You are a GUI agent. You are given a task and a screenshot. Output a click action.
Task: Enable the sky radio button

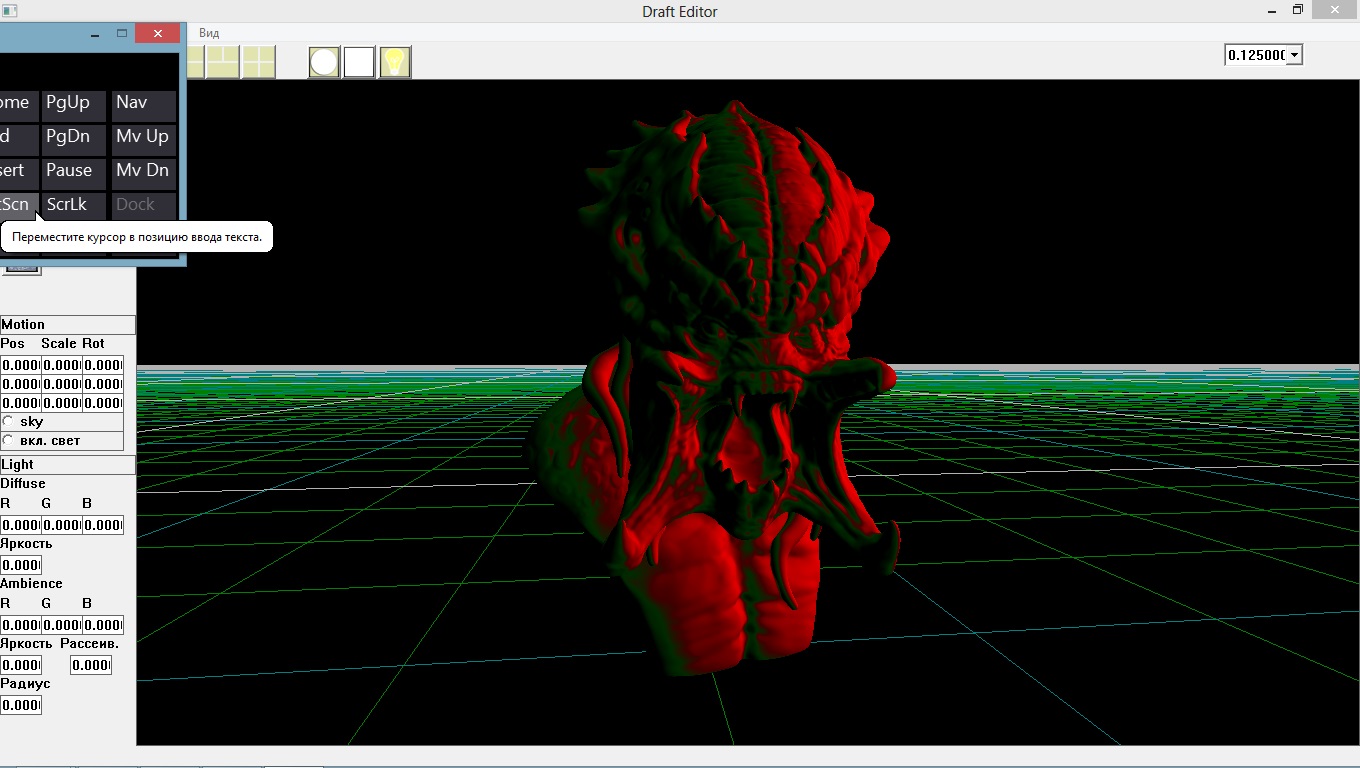tap(9, 422)
